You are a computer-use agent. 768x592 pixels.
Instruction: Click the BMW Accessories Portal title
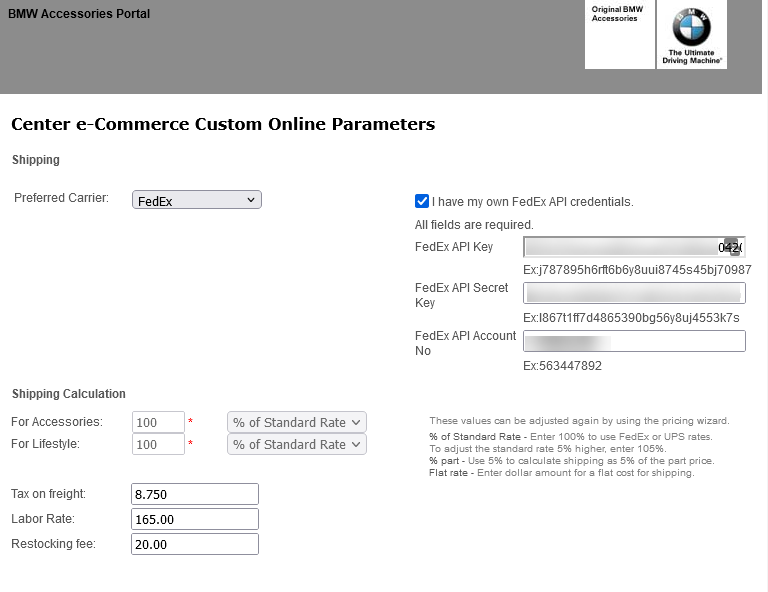(79, 14)
